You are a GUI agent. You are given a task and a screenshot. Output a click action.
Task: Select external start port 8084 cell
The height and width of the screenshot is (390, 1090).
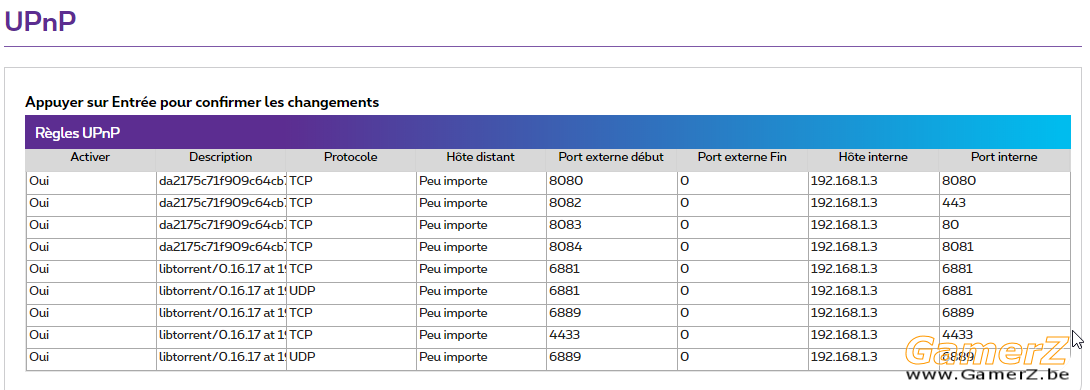pos(611,247)
